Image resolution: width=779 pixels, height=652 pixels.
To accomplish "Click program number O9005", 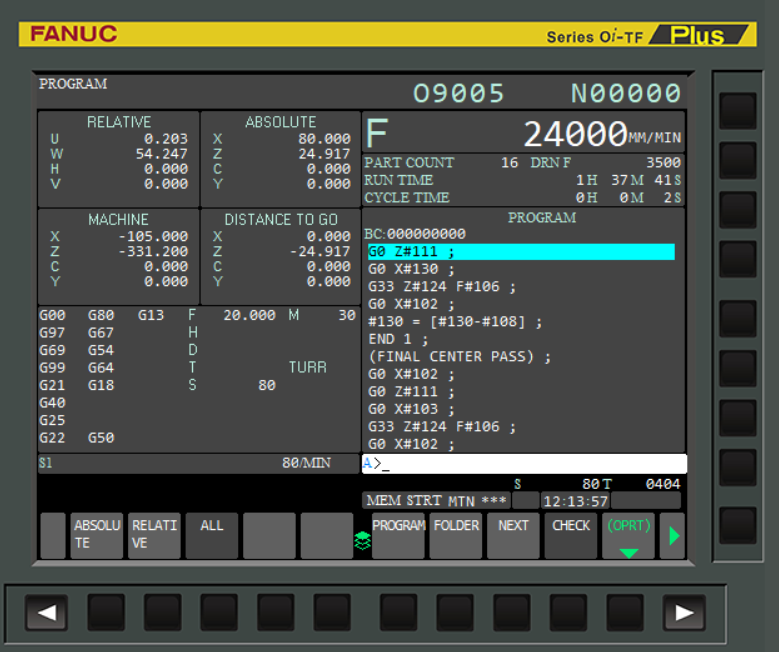I will point(459,93).
